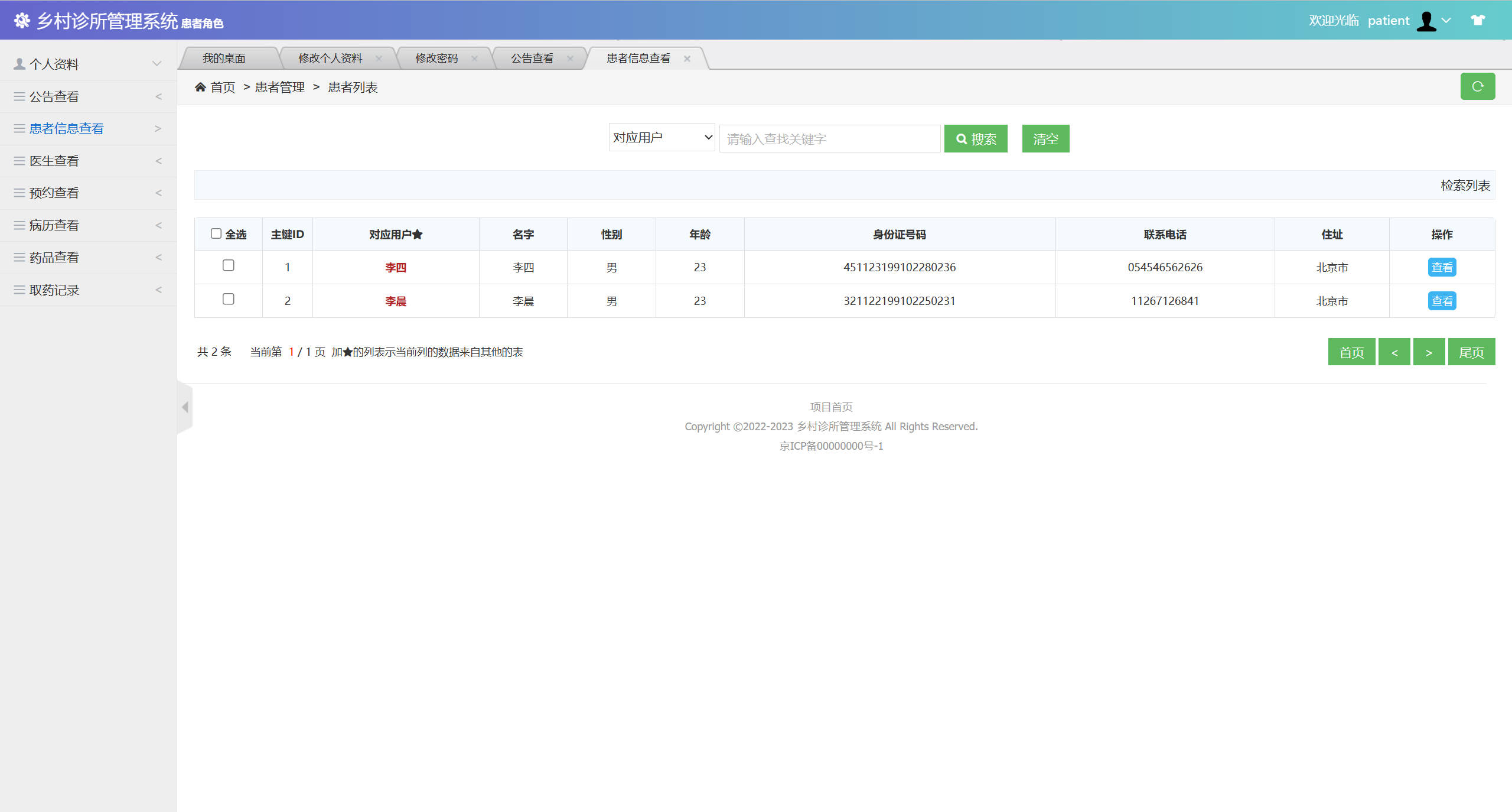Viewport: 1512px width, 812px height.
Task: Click the user avatar icon in the header
Action: point(1426,20)
